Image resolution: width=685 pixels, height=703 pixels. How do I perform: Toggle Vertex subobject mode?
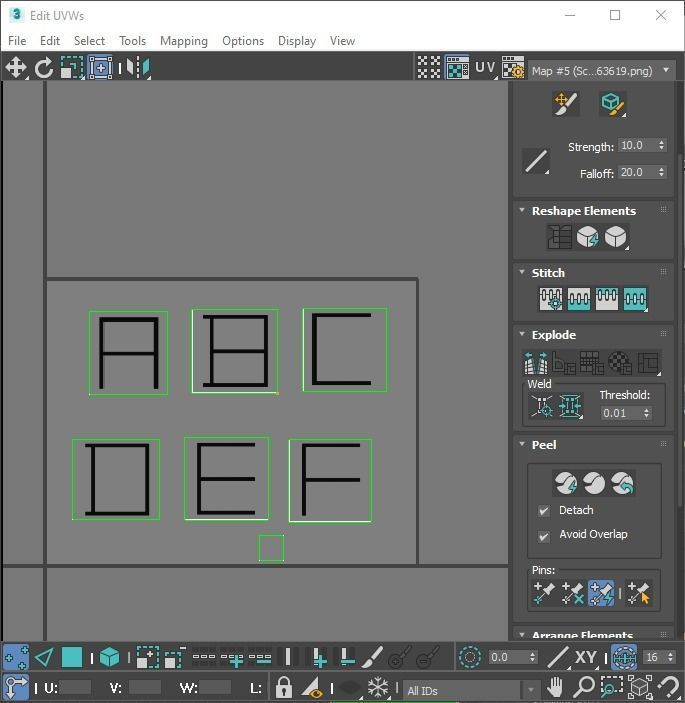click(16, 657)
